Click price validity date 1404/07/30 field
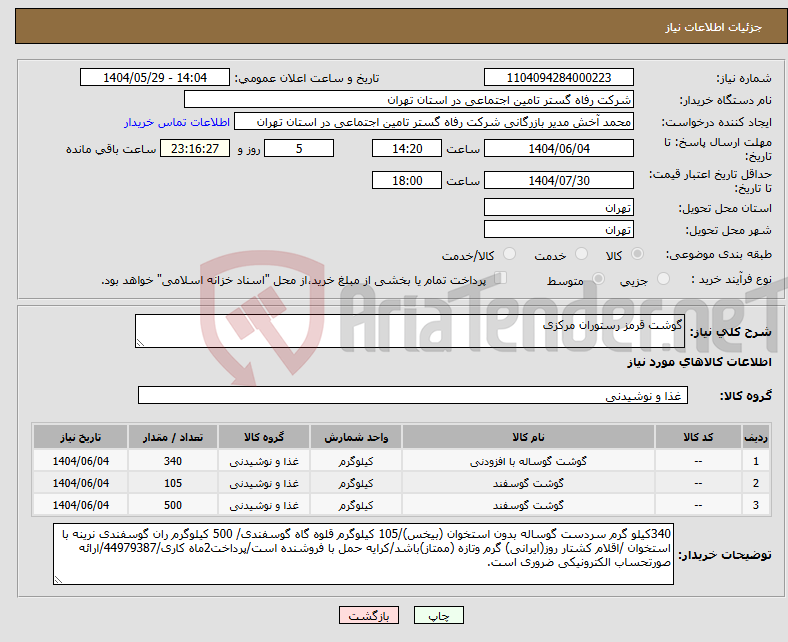788x642 pixels. pyautogui.click(x=558, y=180)
